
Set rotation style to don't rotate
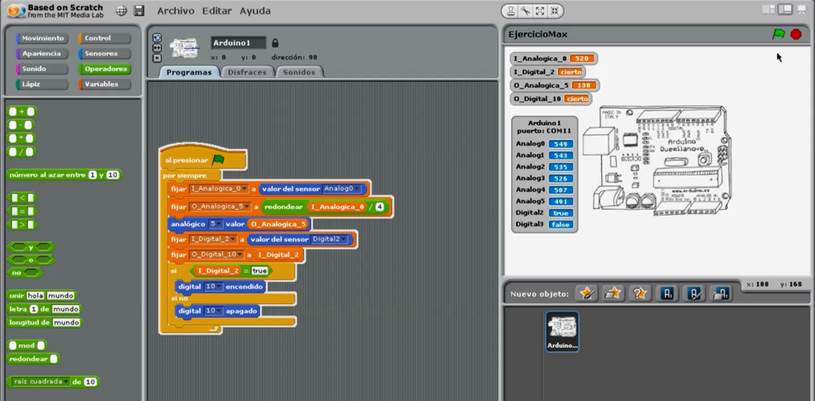click(157, 58)
